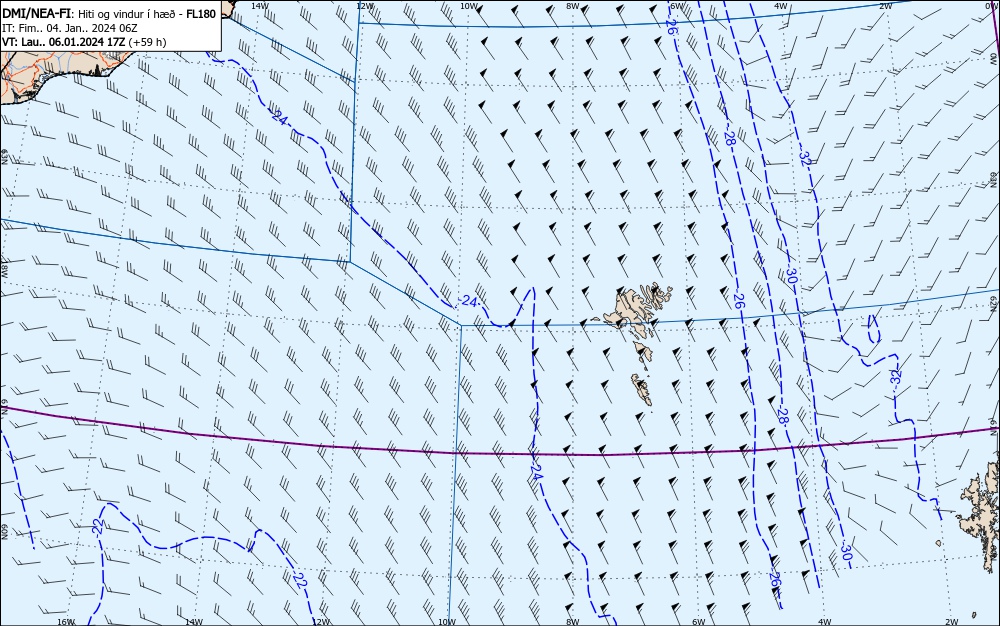Click the rotated 60N label on left edge
The height and width of the screenshot is (626, 1000).
(x=4, y=532)
